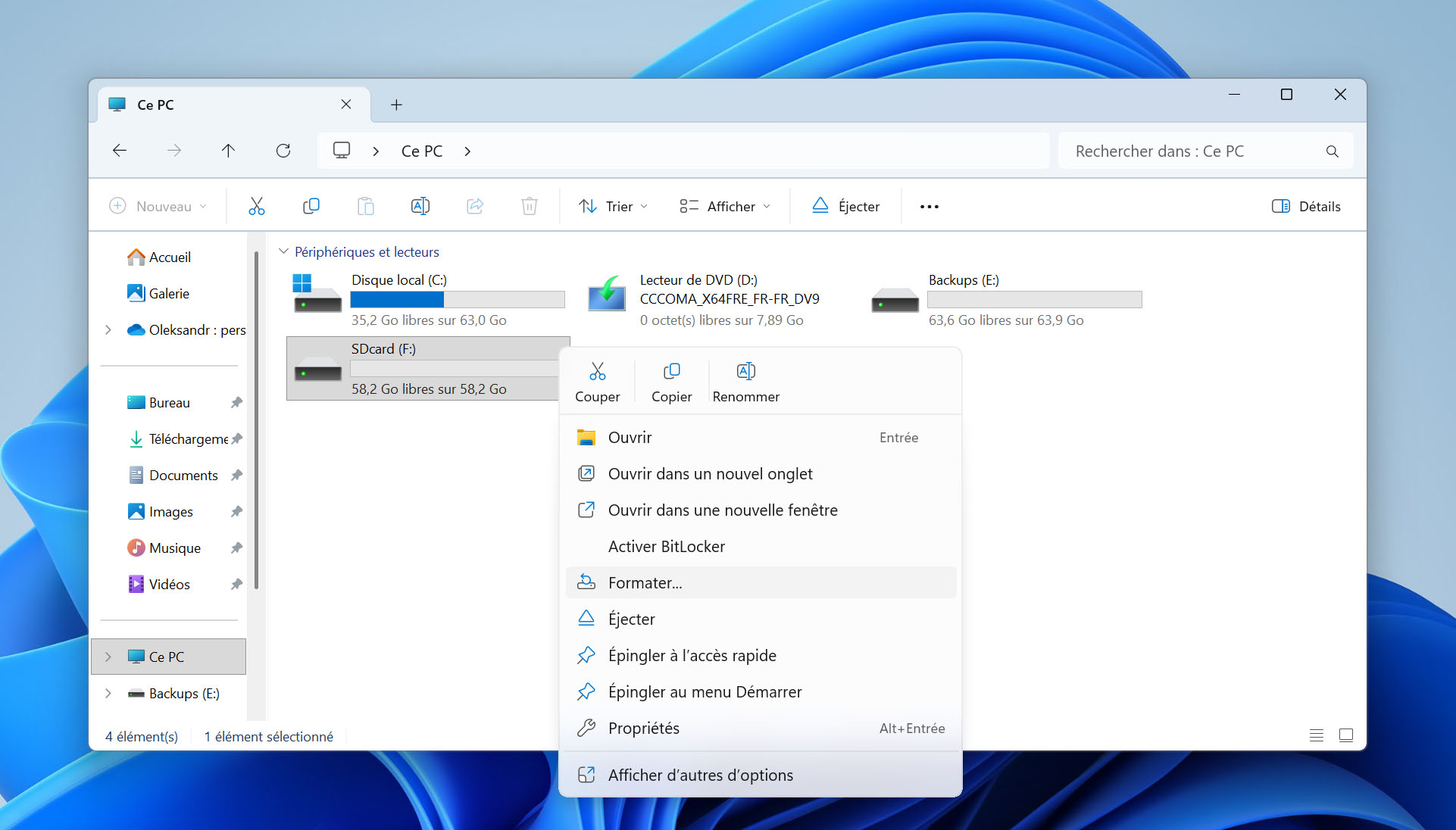Screen dimensions: 1456x830
Task: Toggle the Détails pane button
Action: [1306, 207]
